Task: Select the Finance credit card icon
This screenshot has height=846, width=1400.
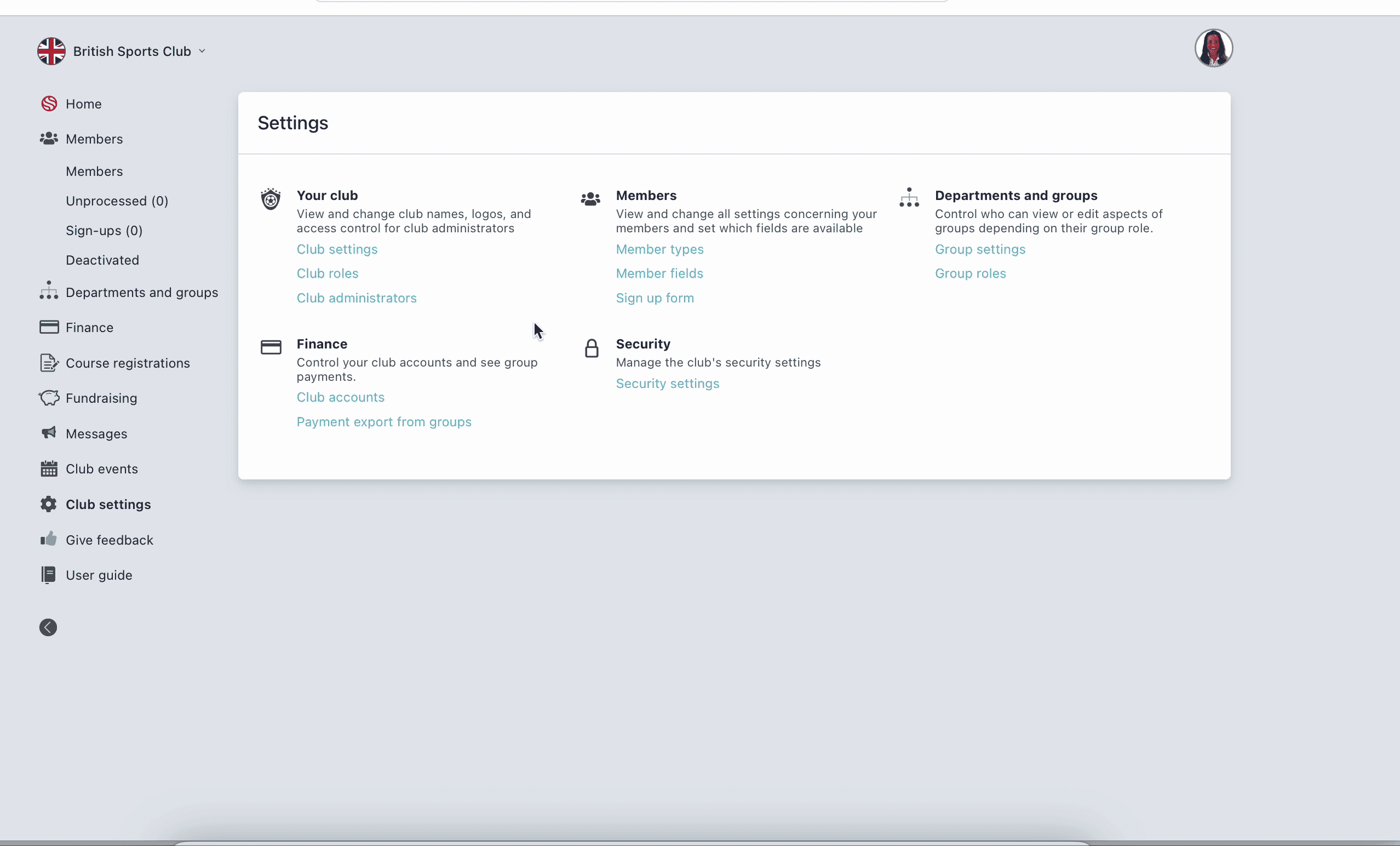Action: [49, 327]
